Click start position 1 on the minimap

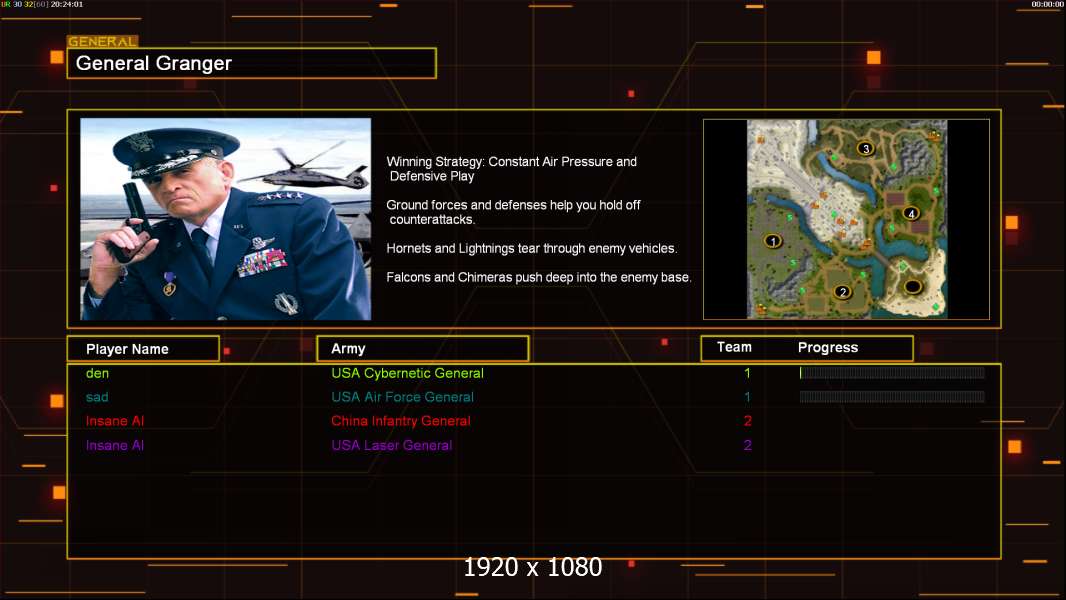pos(772,241)
